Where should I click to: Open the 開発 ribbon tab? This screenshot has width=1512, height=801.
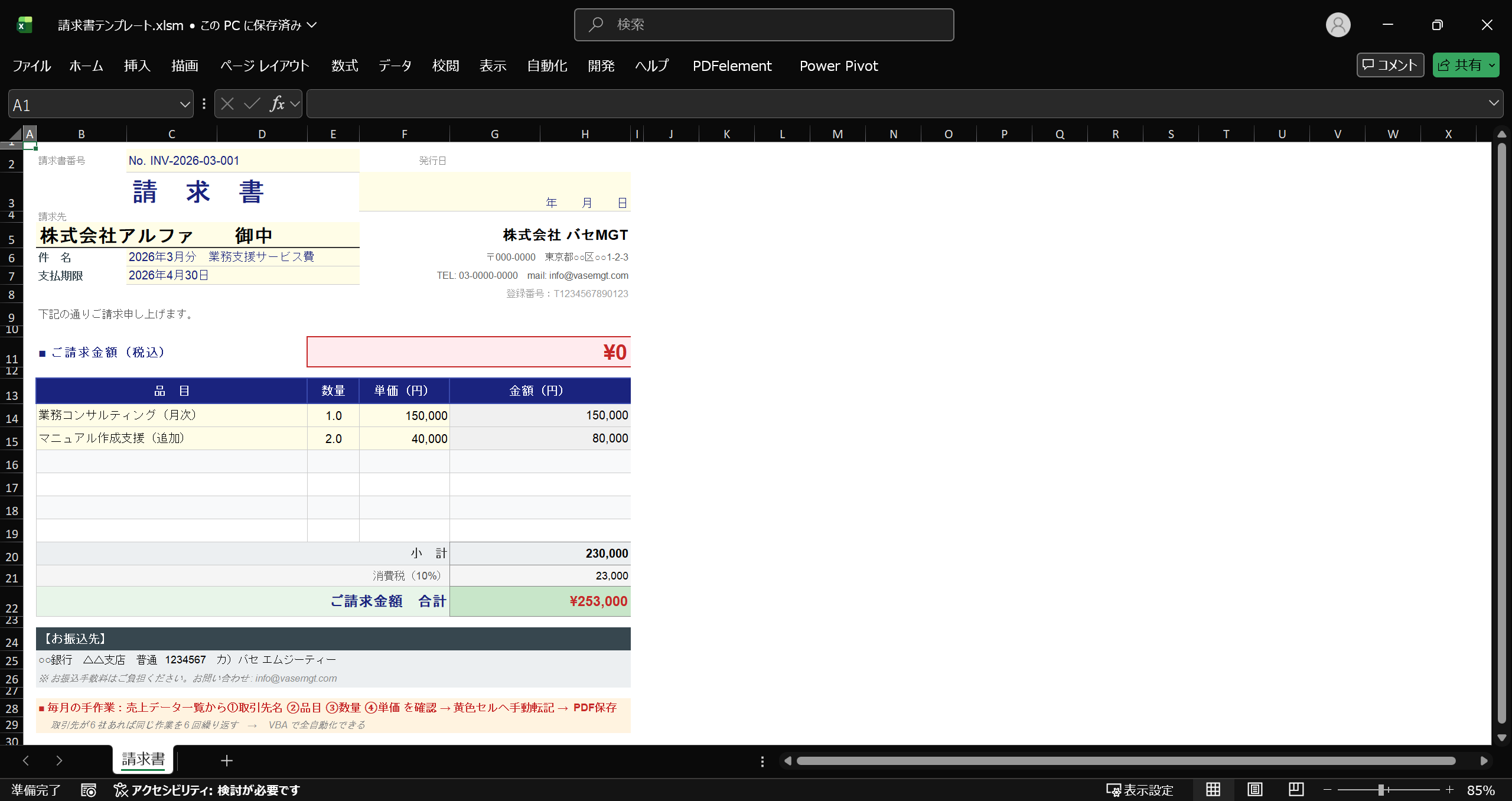point(601,66)
